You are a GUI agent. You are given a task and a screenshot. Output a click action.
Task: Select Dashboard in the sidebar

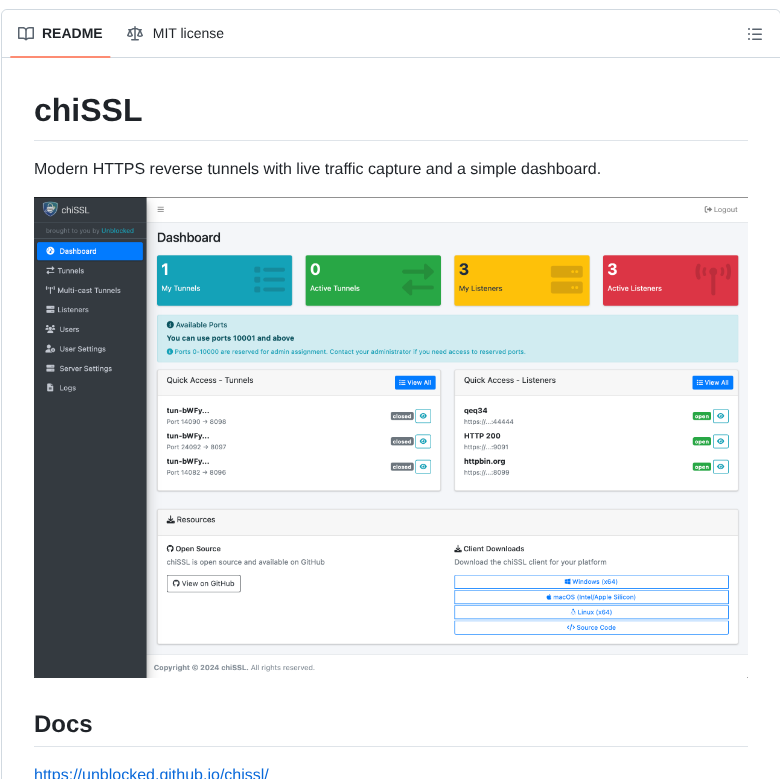click(x=90, y=251)
